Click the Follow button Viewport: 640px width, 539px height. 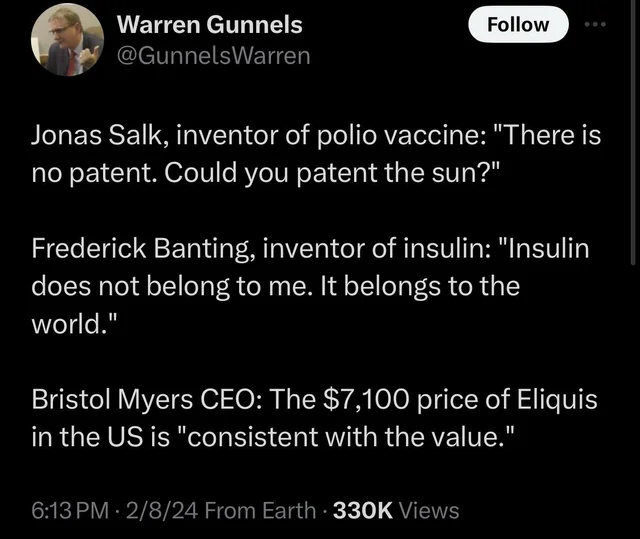pyautogui.click(x=517, y=25)
